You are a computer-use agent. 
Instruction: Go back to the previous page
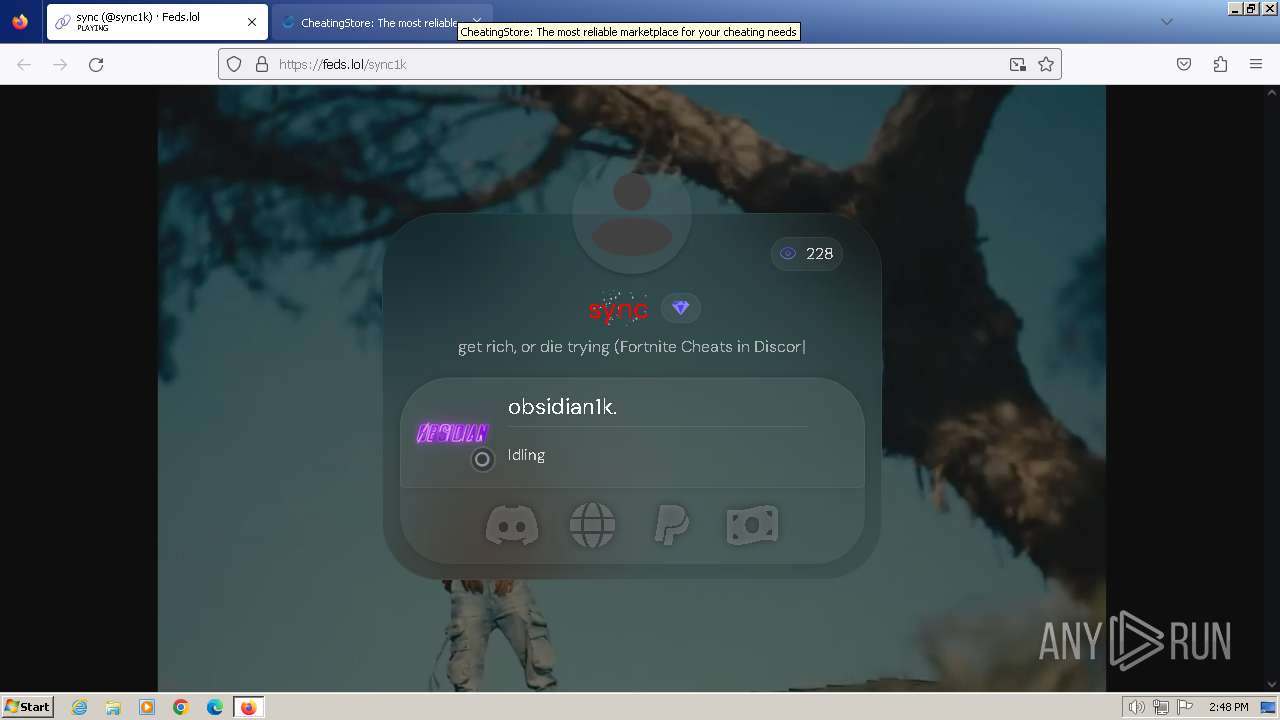[24, 64]
